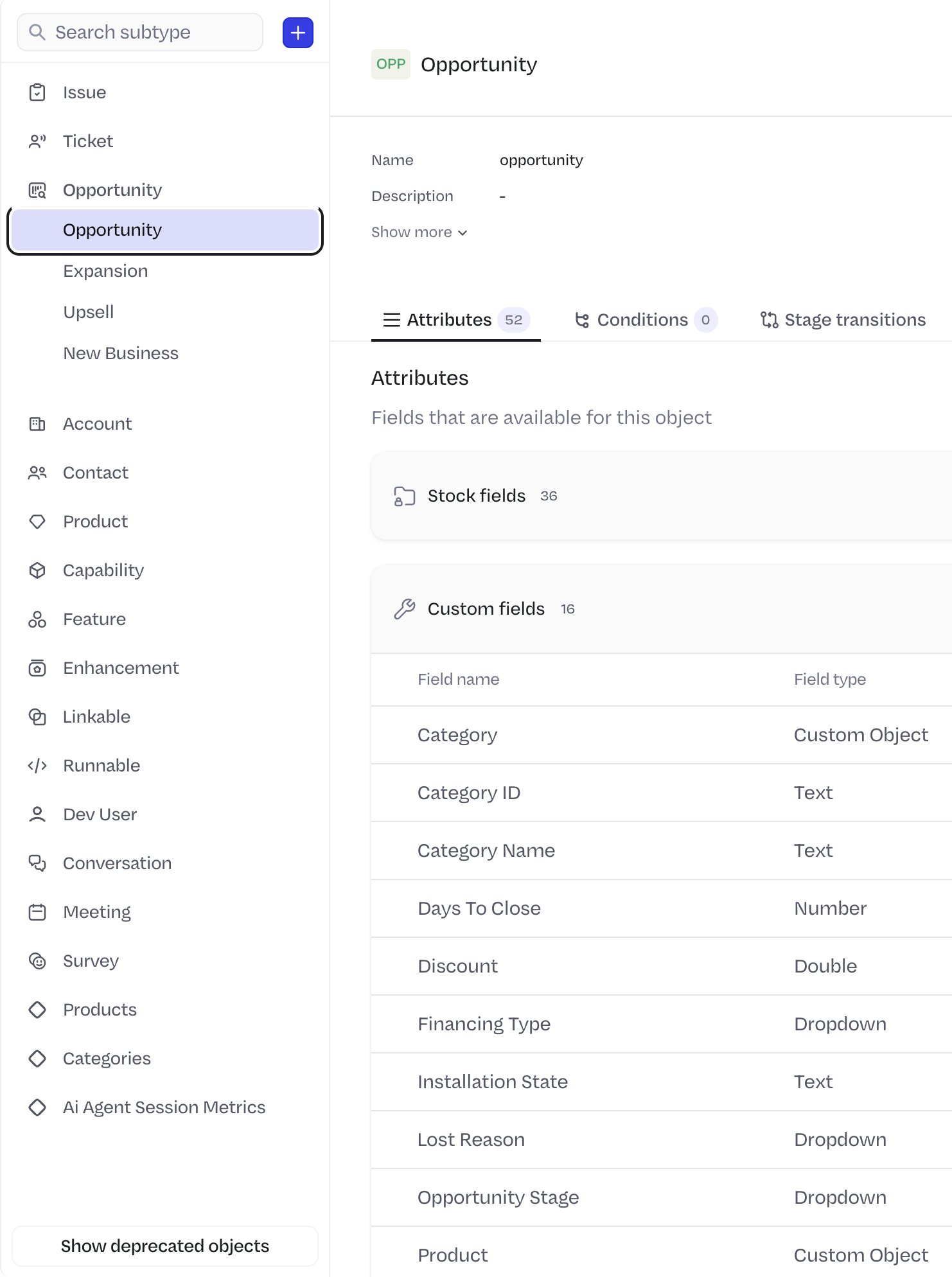The height and width of the screenshot is (1277, 952).
Task: Click the Conditions count badge 0
Action: 705,320
